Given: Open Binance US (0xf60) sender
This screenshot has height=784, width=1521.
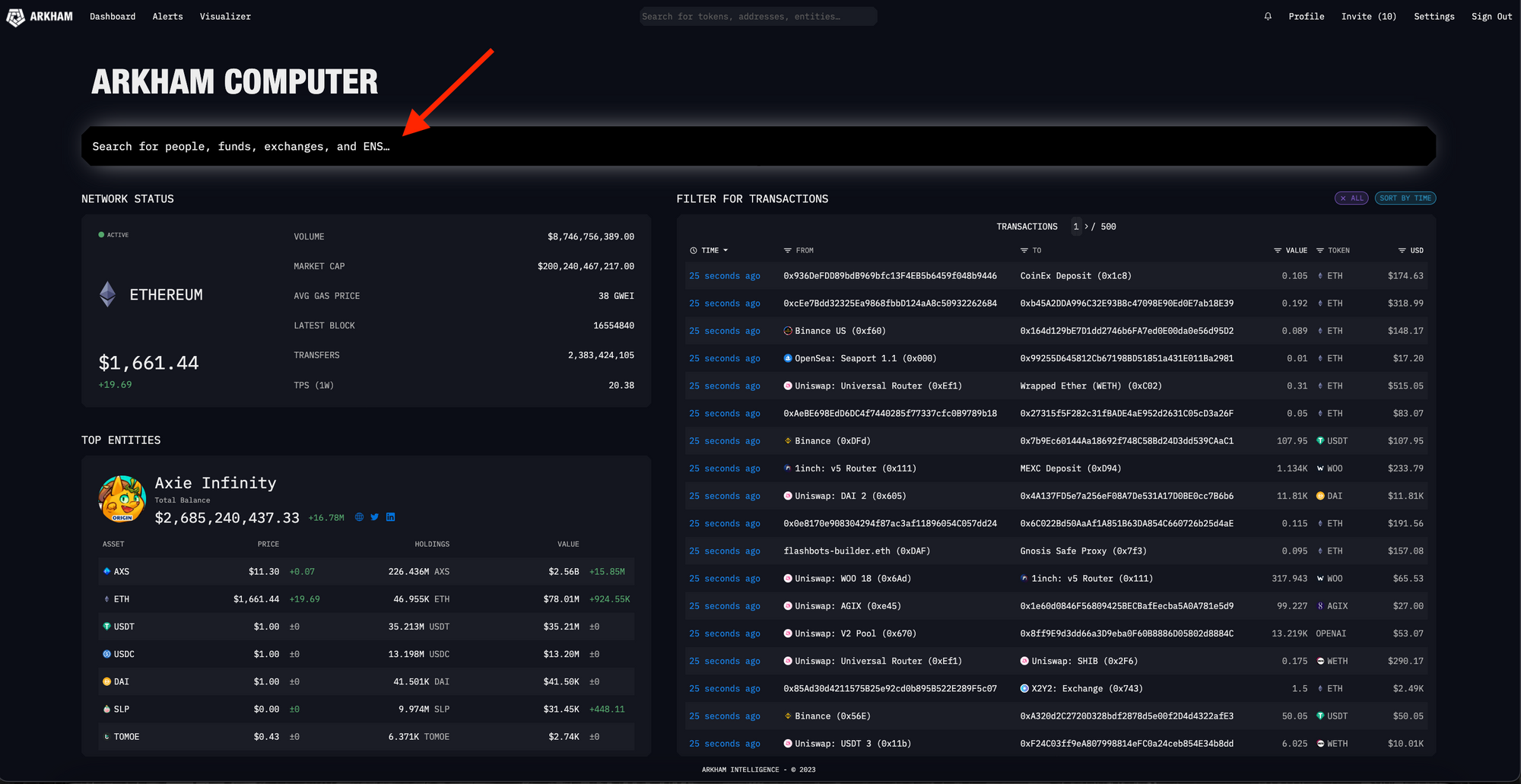Looking at the screenshot, I should [x=840, y=331].
